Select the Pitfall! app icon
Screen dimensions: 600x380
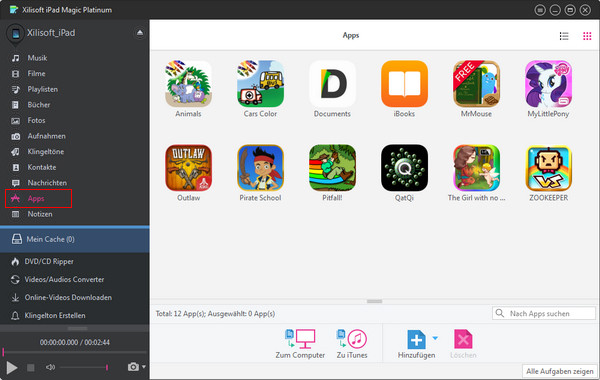pos(332,168)
